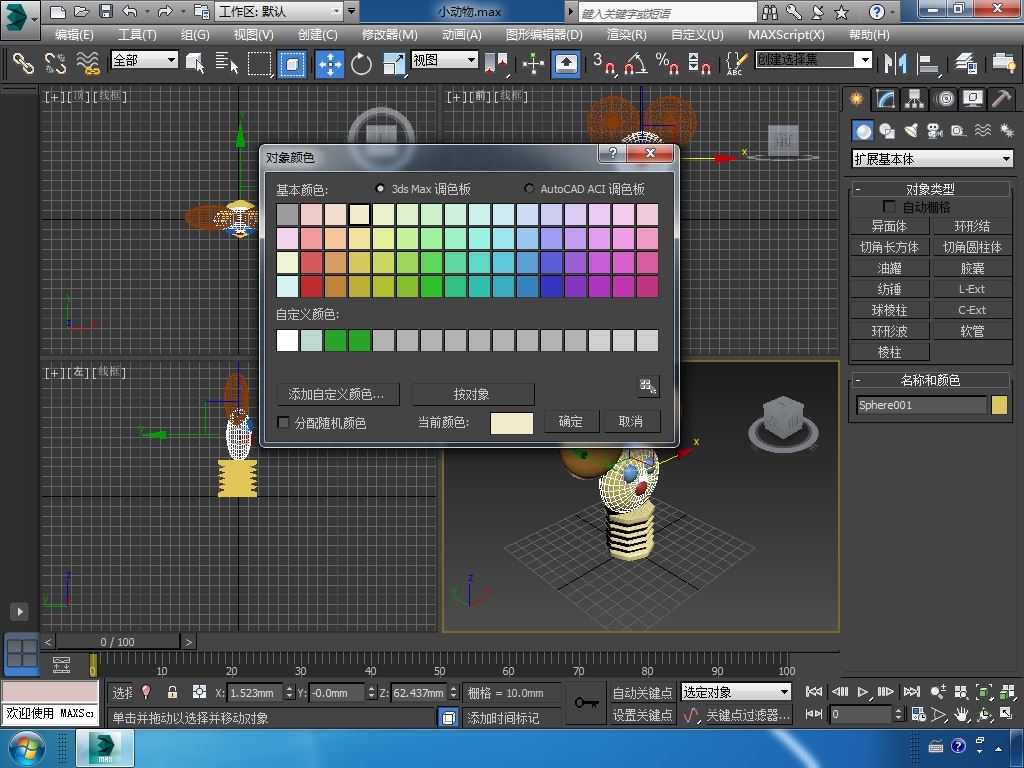
Task: Open the 工作区: 默认 workspace dropdown
Action: pos(280,11)
